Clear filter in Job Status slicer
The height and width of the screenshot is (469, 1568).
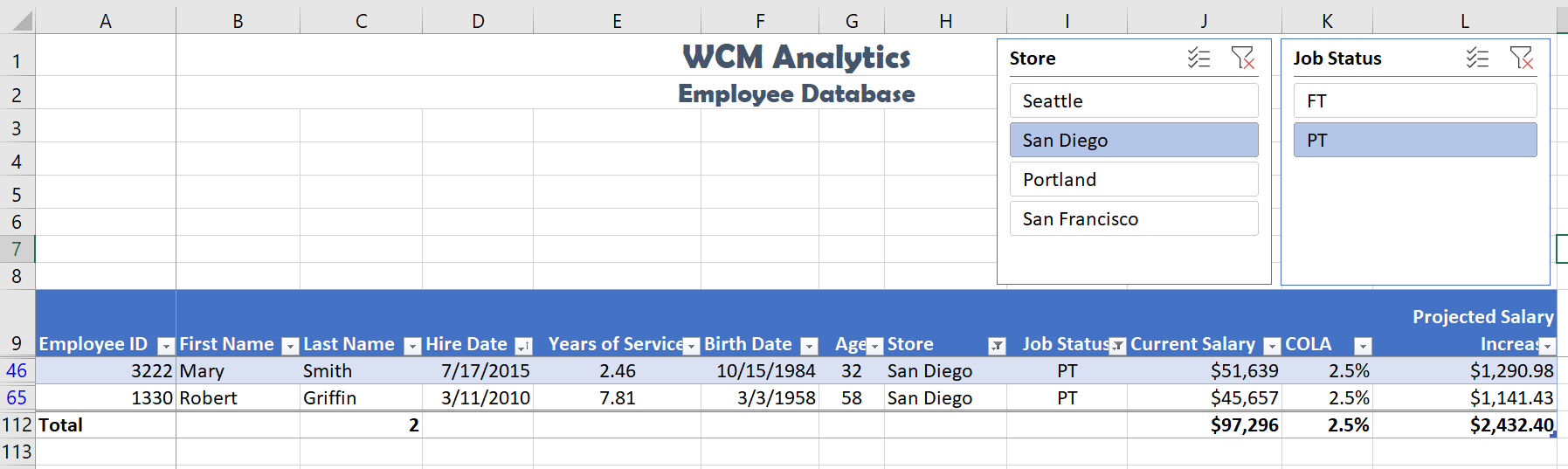click(x=1522, y=59)
